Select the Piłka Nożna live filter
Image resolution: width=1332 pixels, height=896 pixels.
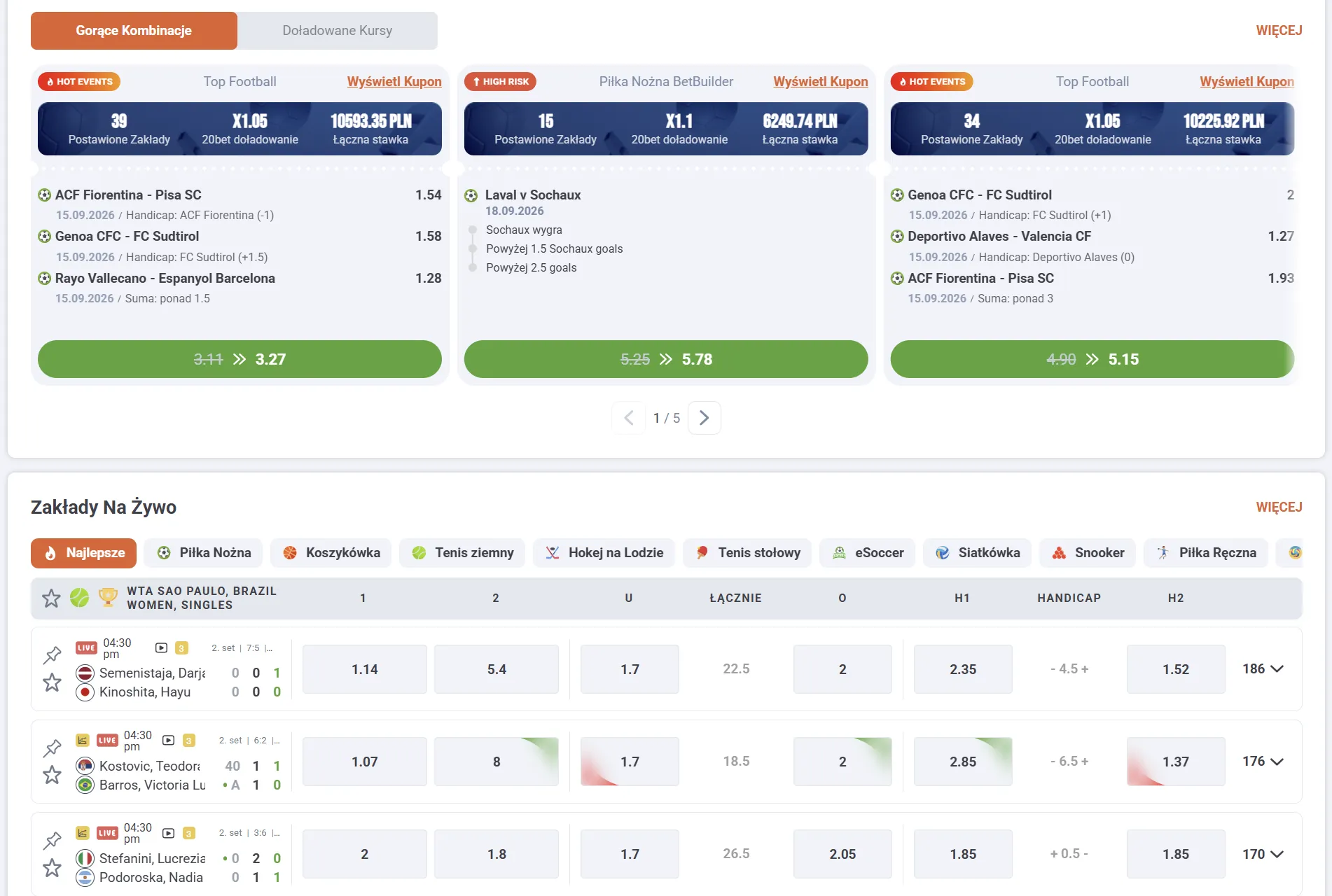203,553
